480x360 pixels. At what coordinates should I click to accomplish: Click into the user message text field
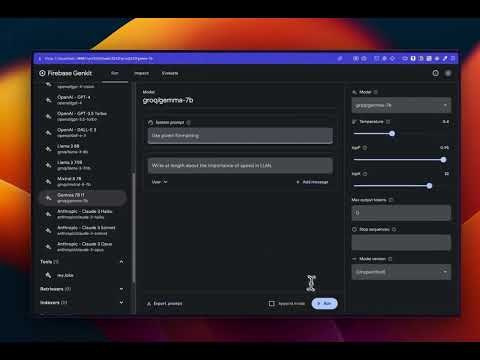click(x=240, y=166)
